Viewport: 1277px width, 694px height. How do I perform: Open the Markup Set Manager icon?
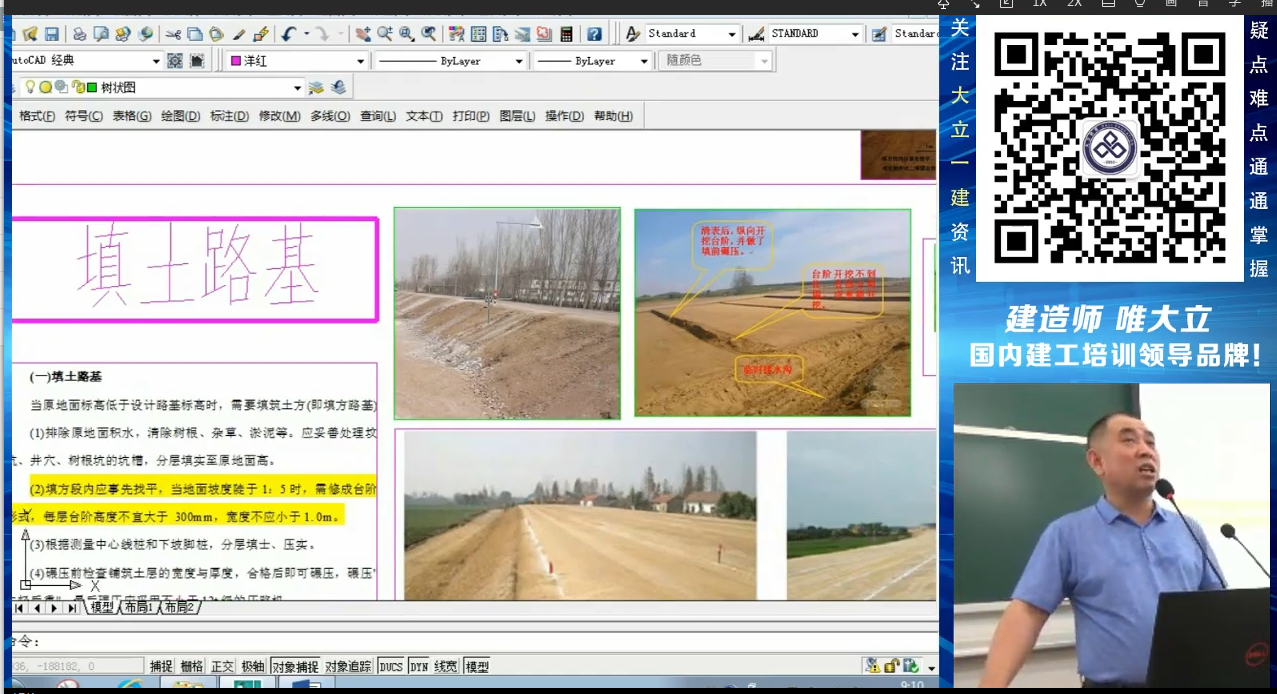(543, 34)
